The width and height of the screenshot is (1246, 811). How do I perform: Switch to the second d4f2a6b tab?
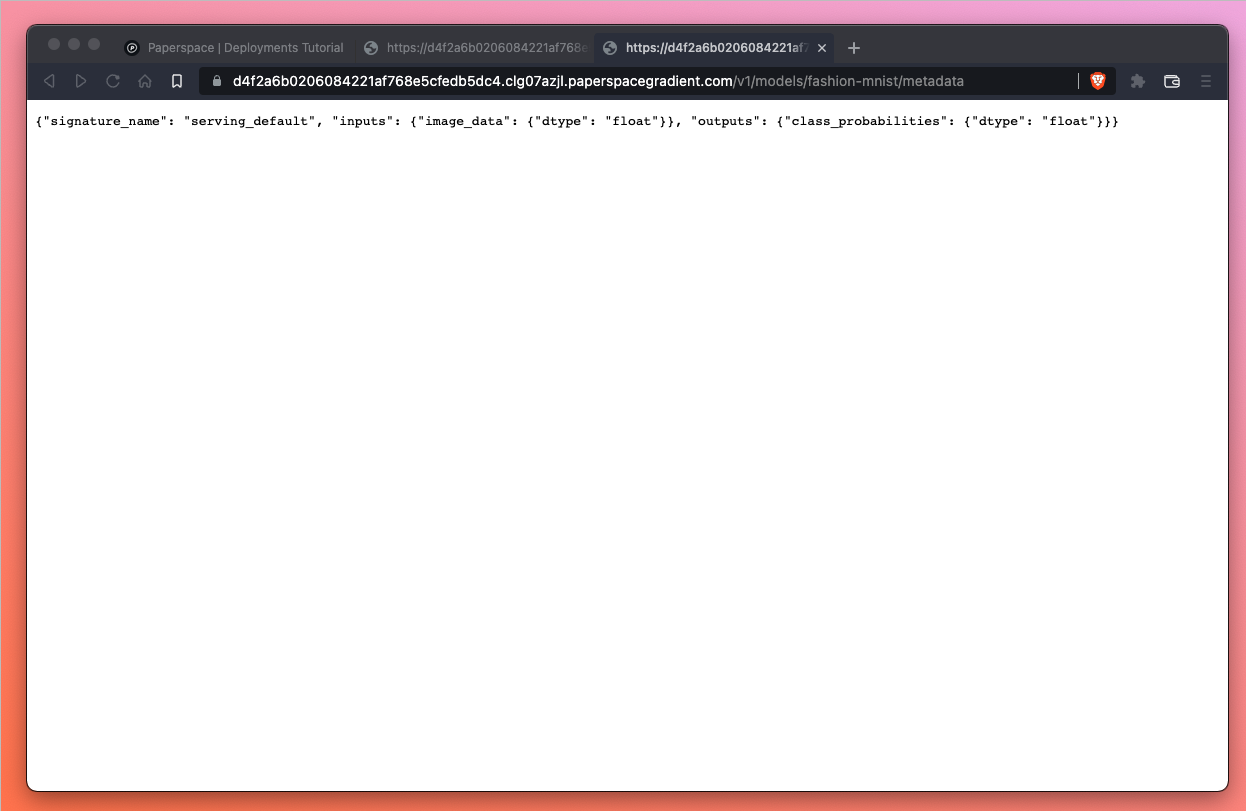click(x=475, y=48)
